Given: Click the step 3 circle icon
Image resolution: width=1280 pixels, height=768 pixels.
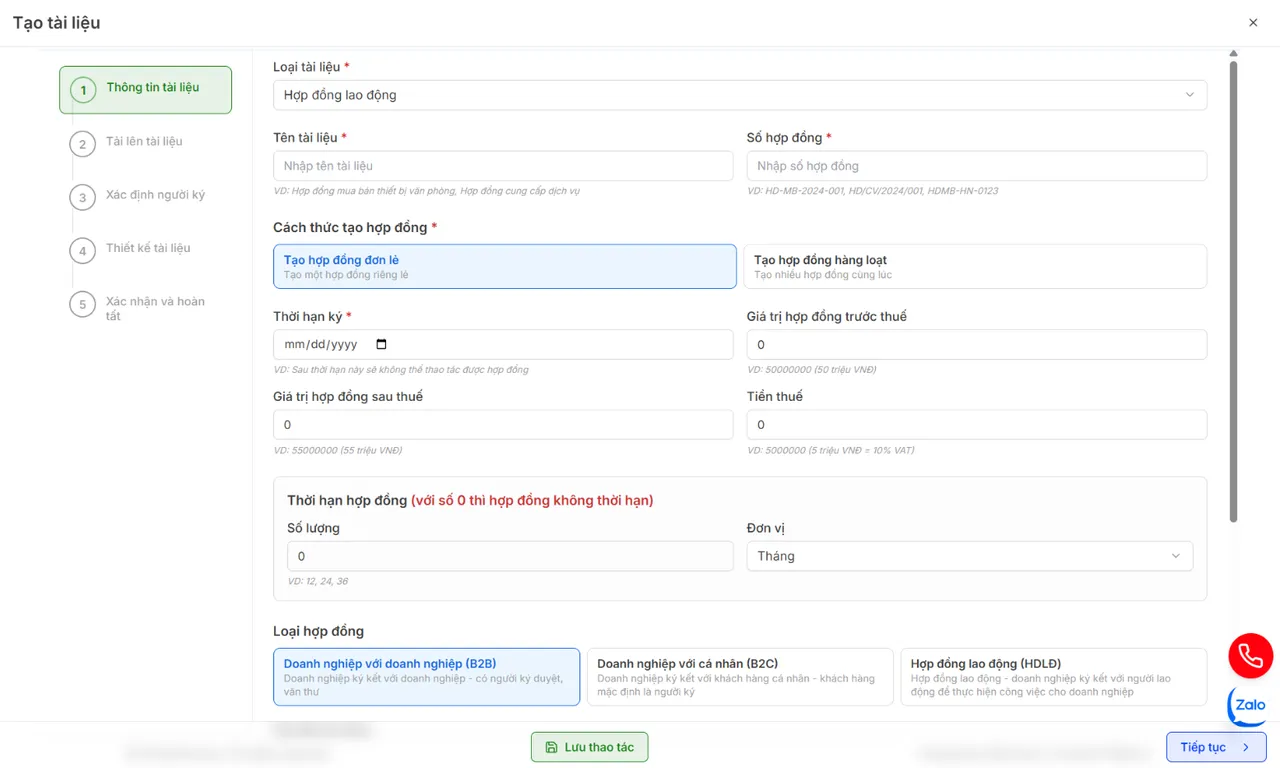Looking at the screenshot, I should (83, 197).
